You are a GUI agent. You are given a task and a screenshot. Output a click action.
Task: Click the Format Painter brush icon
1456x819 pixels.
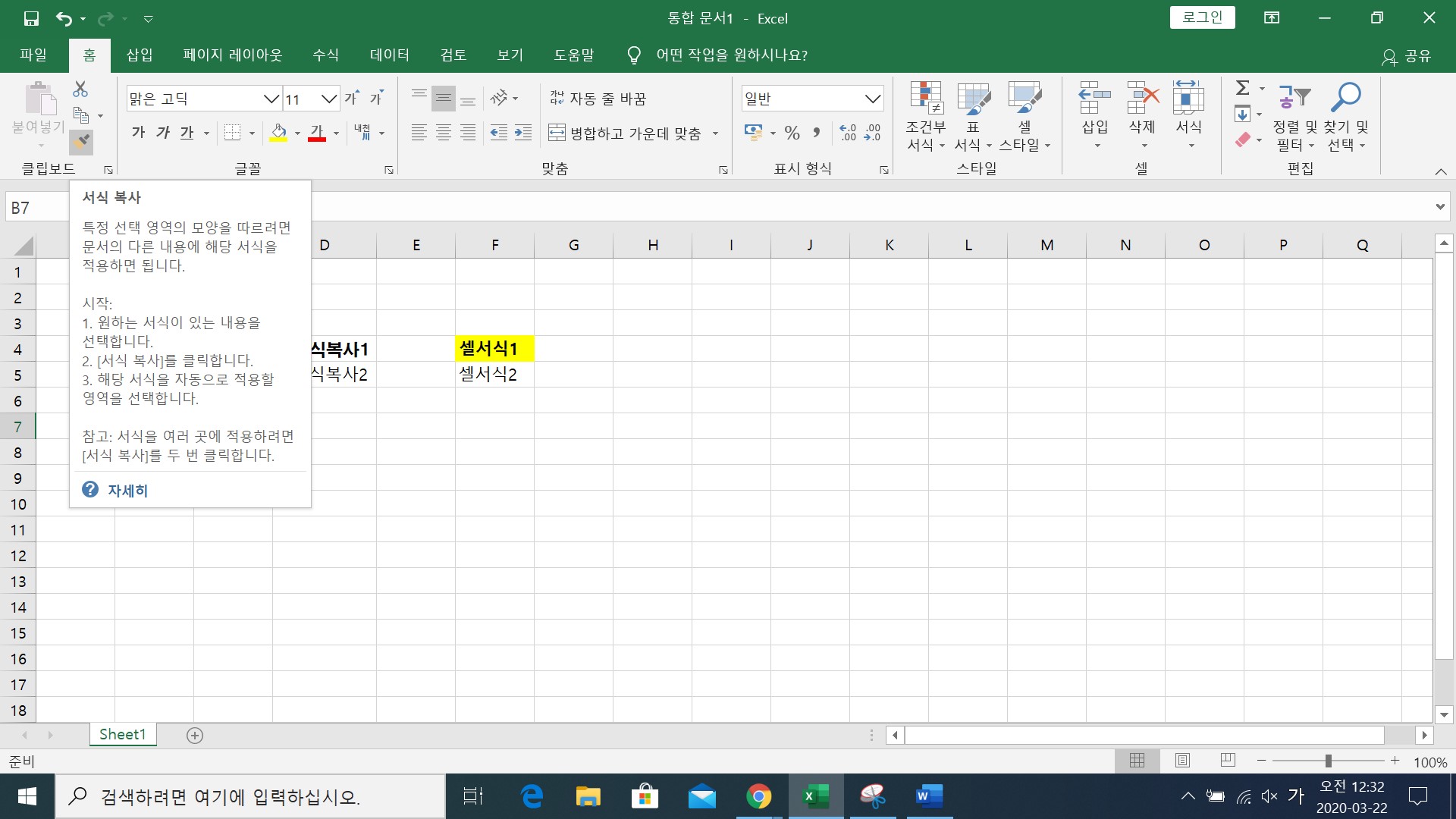coord(81,142)
